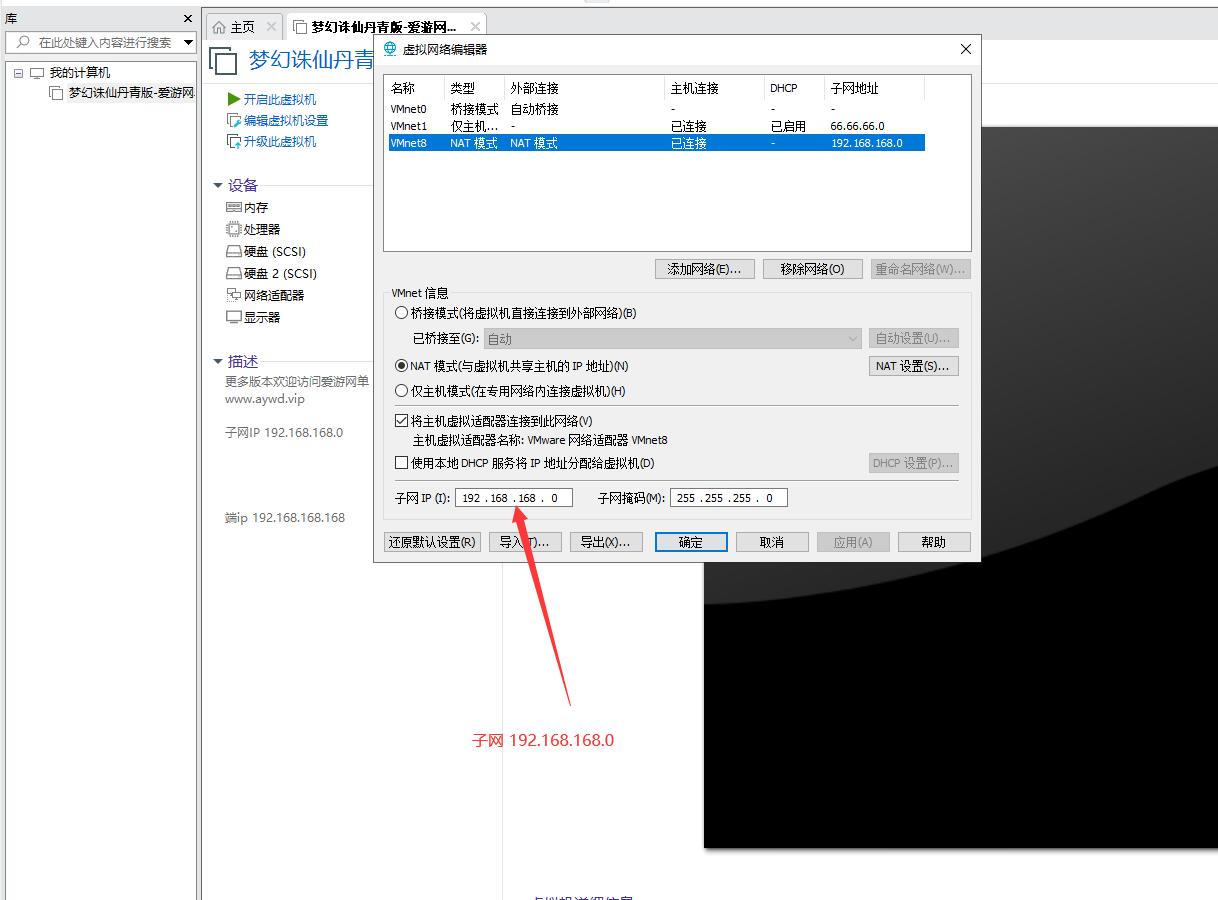
Task: Collapse the 设备 devices section
Action: (x=218, y=185)
